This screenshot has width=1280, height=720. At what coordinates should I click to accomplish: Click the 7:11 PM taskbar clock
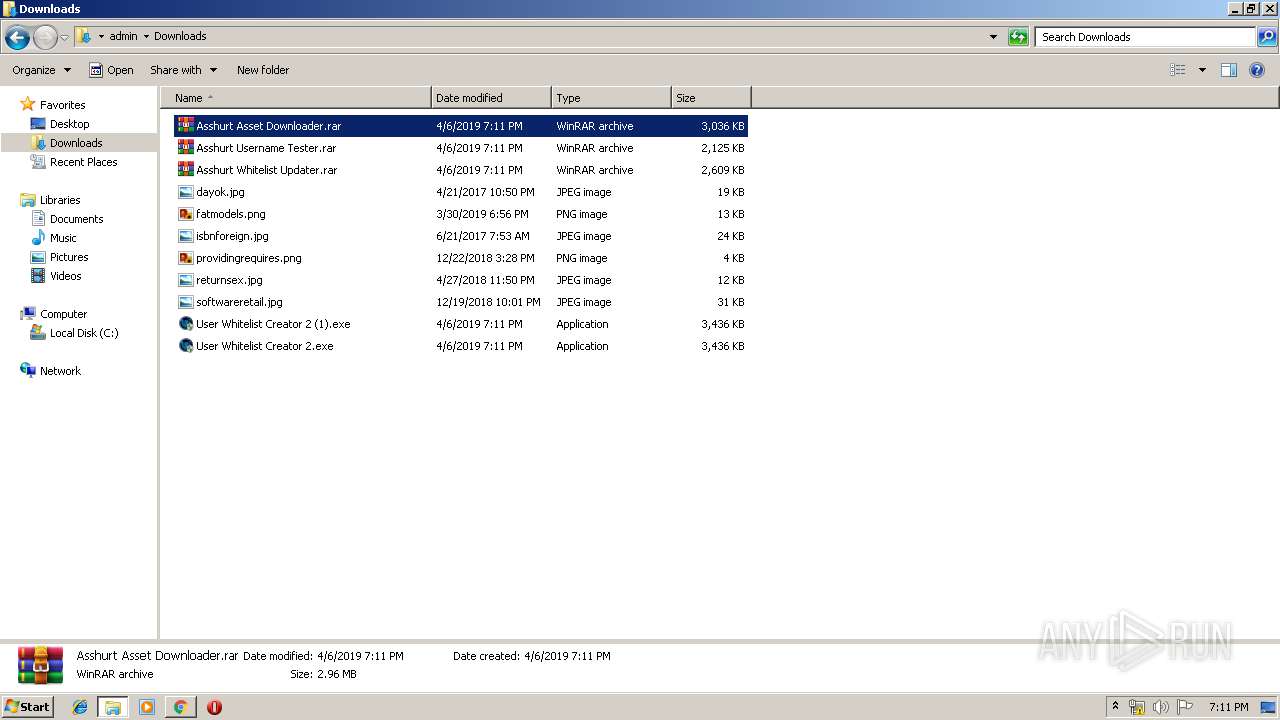tap(1228, 707)
